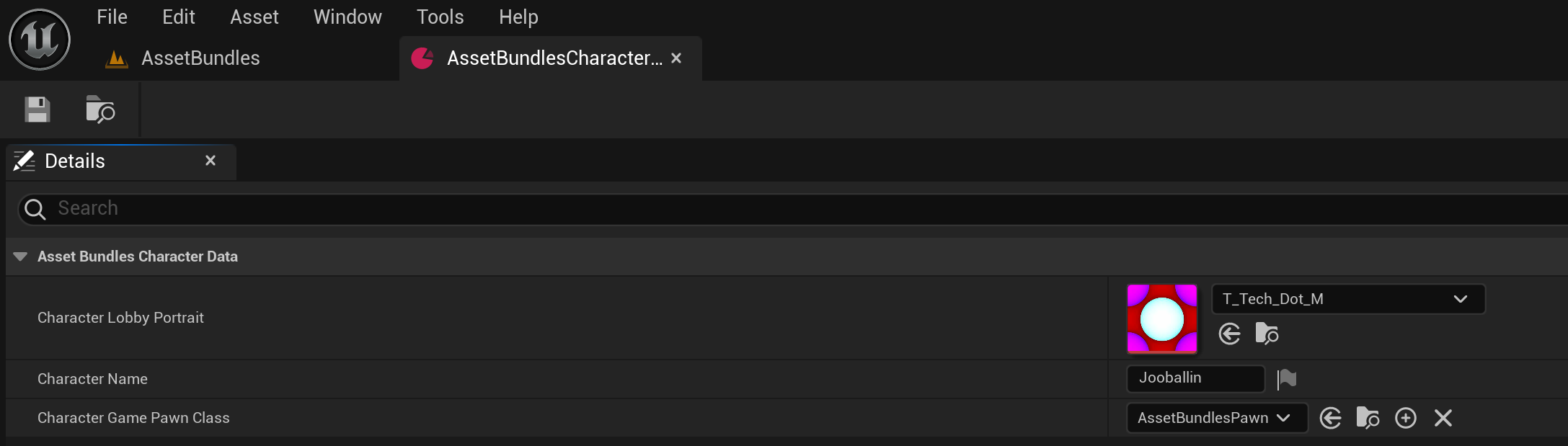
Task: Create new asset for Game Pawn Class
Action: 1405,417
